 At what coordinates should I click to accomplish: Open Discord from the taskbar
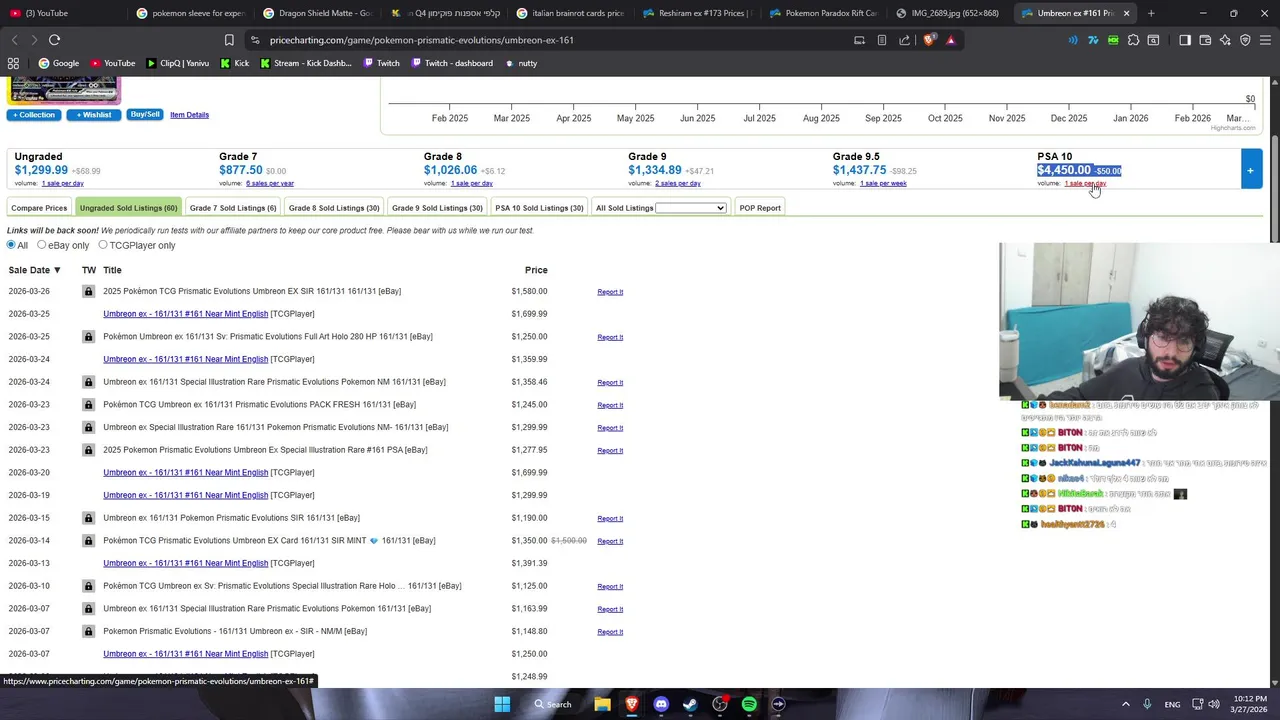point(661,704)
